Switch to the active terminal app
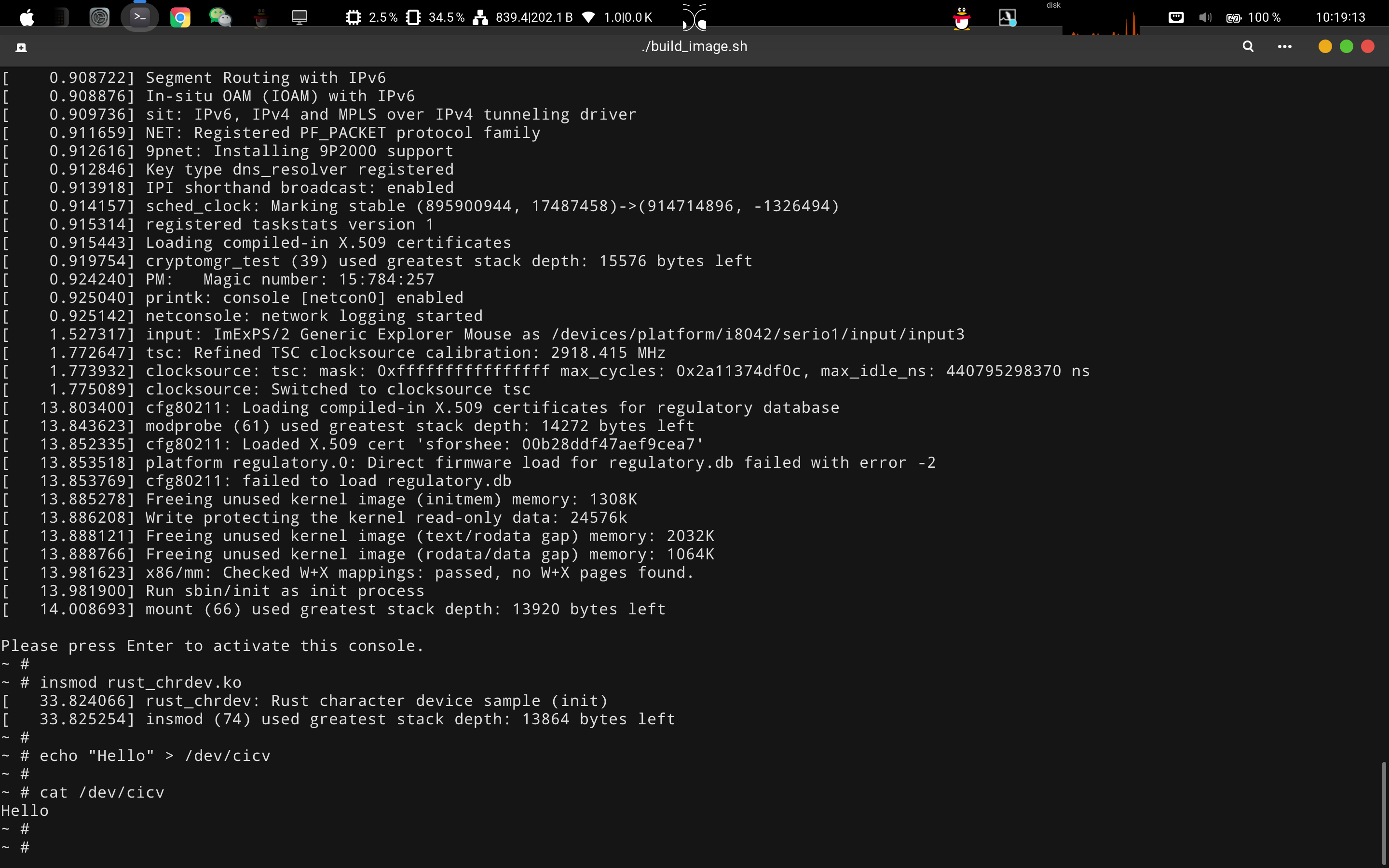This screenshot has height=868, width=1389. (139, 17)
